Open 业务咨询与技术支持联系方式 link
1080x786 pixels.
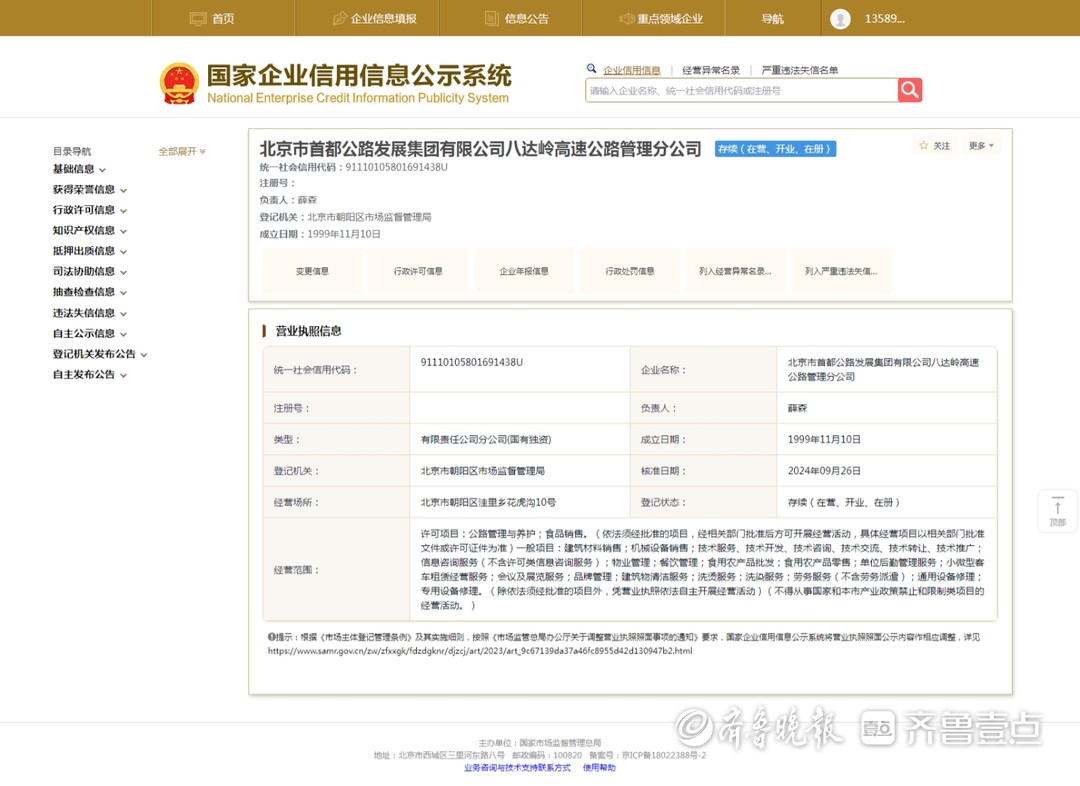coord(517,767)
